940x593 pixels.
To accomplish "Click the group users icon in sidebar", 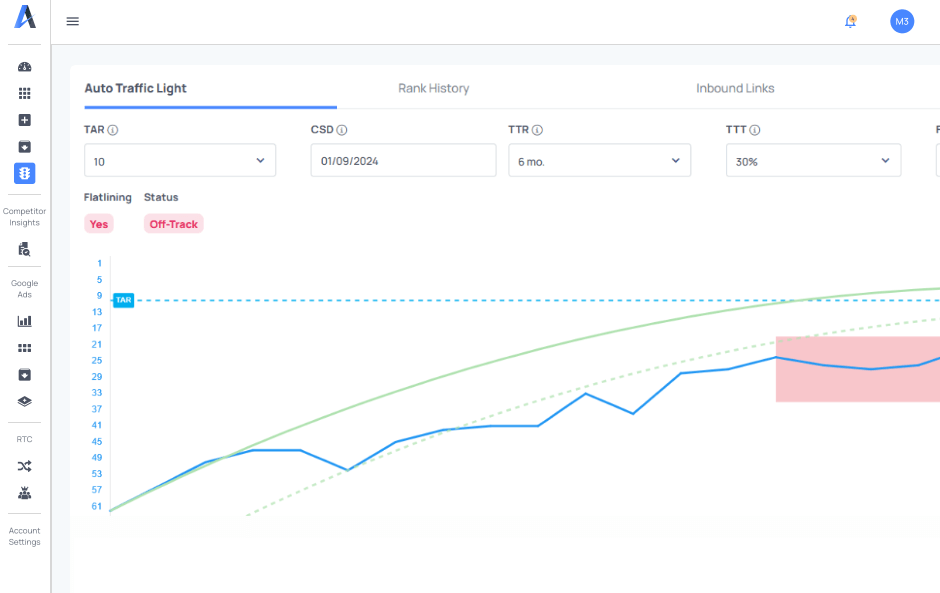I will [25, 493].
